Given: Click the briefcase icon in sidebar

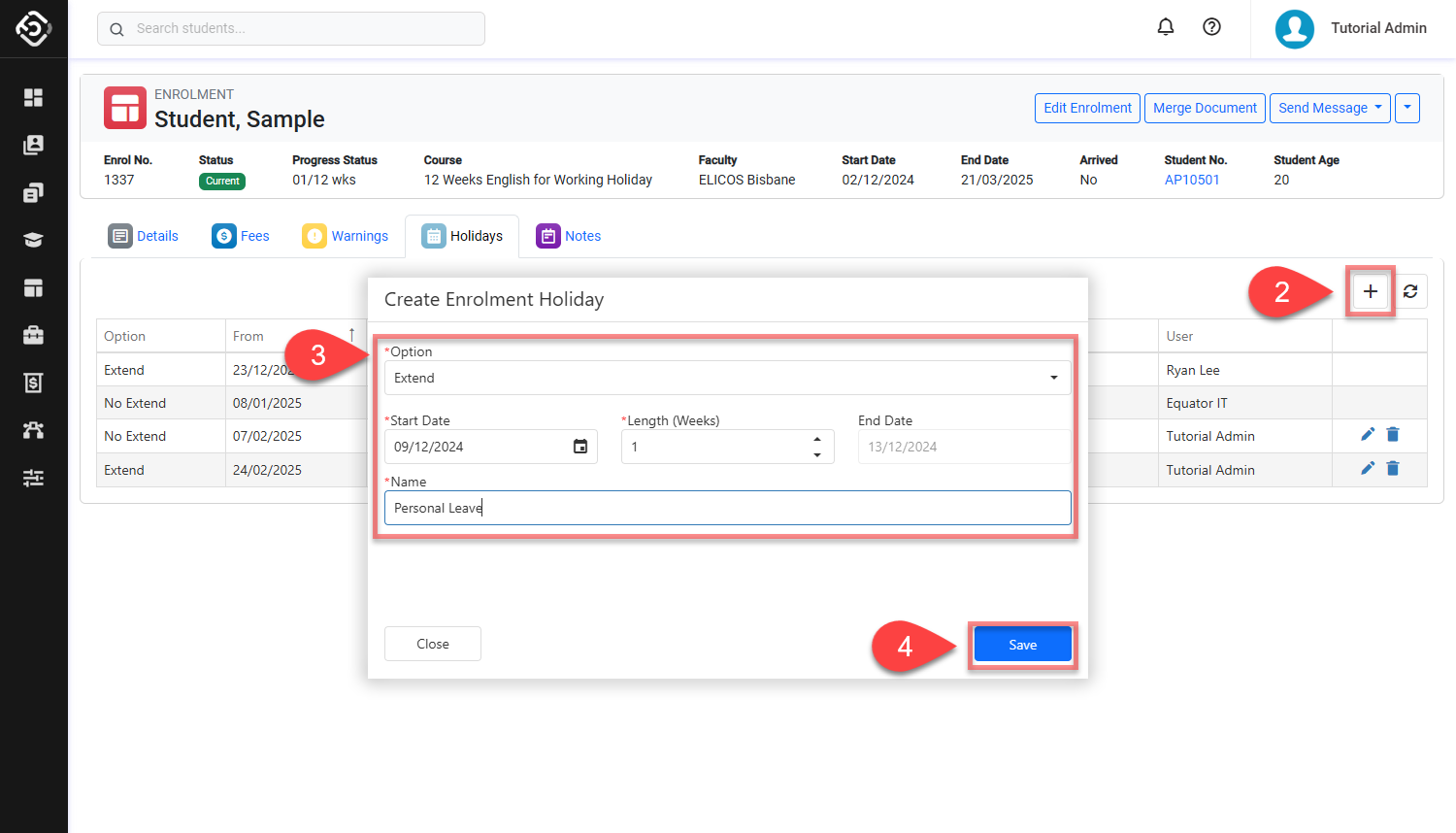Looking at the screenshot, I should 33,335.
